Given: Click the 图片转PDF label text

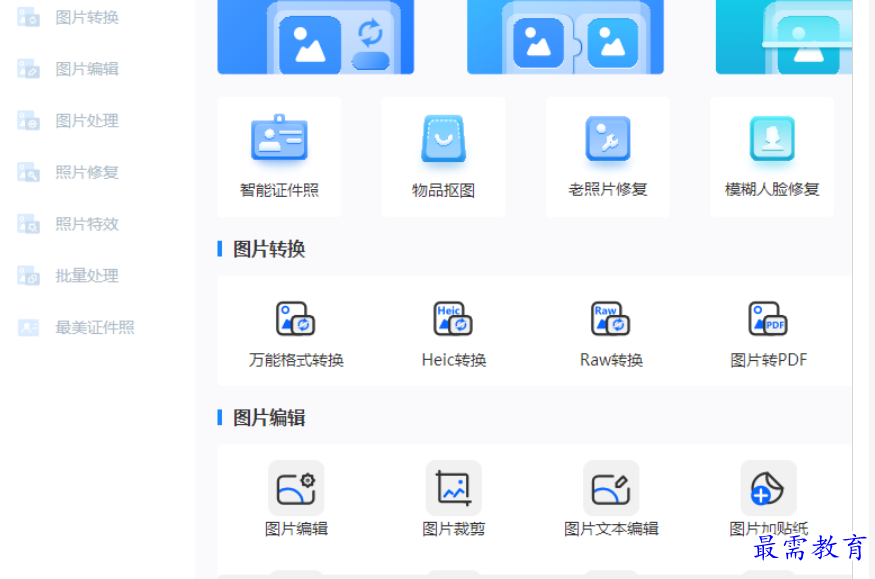Looking at the screenshot, I should pyautogui.click(x=768, y=360).
